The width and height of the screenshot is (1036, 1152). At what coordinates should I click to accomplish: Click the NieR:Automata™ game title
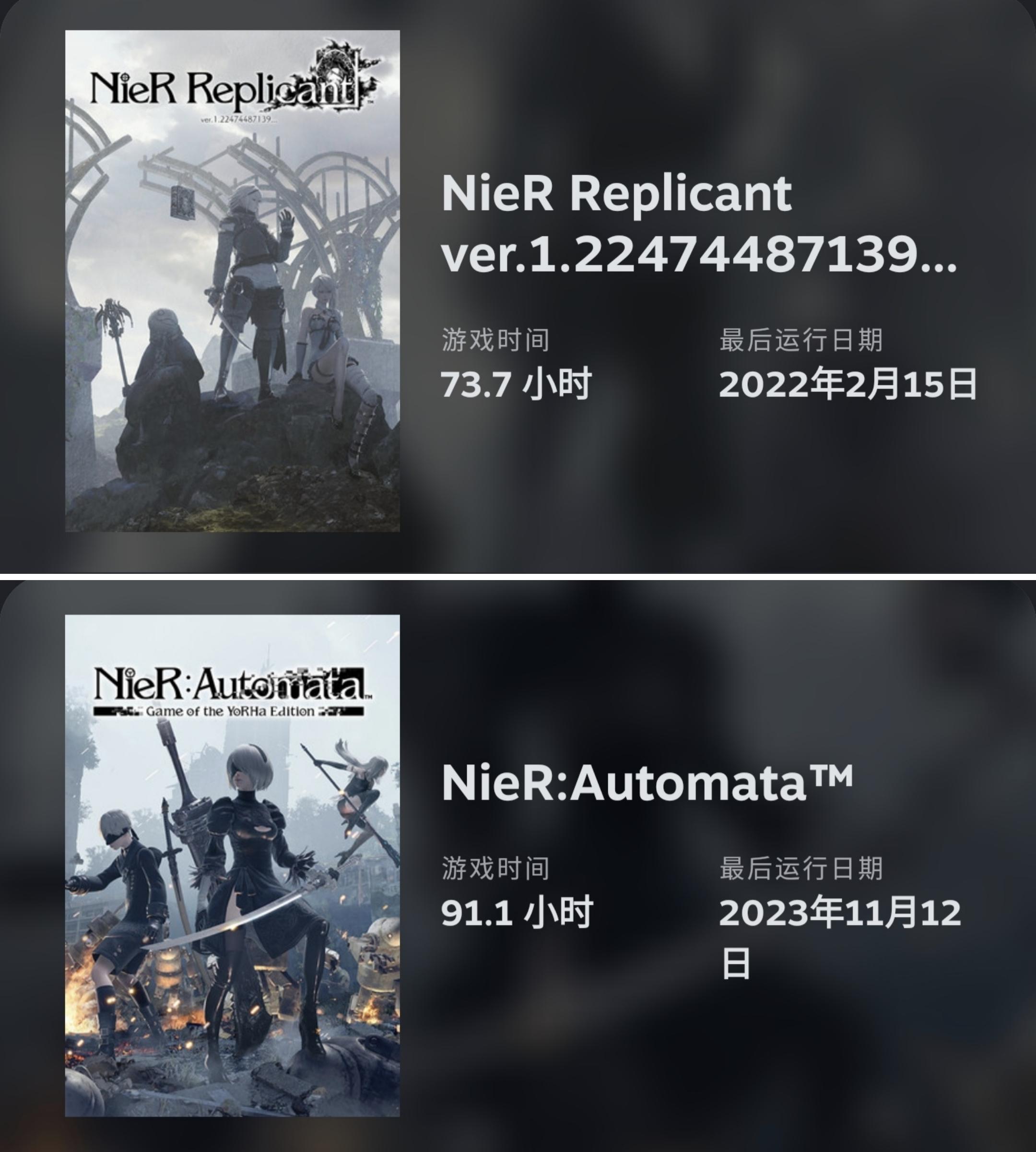[x=647, y=783]
